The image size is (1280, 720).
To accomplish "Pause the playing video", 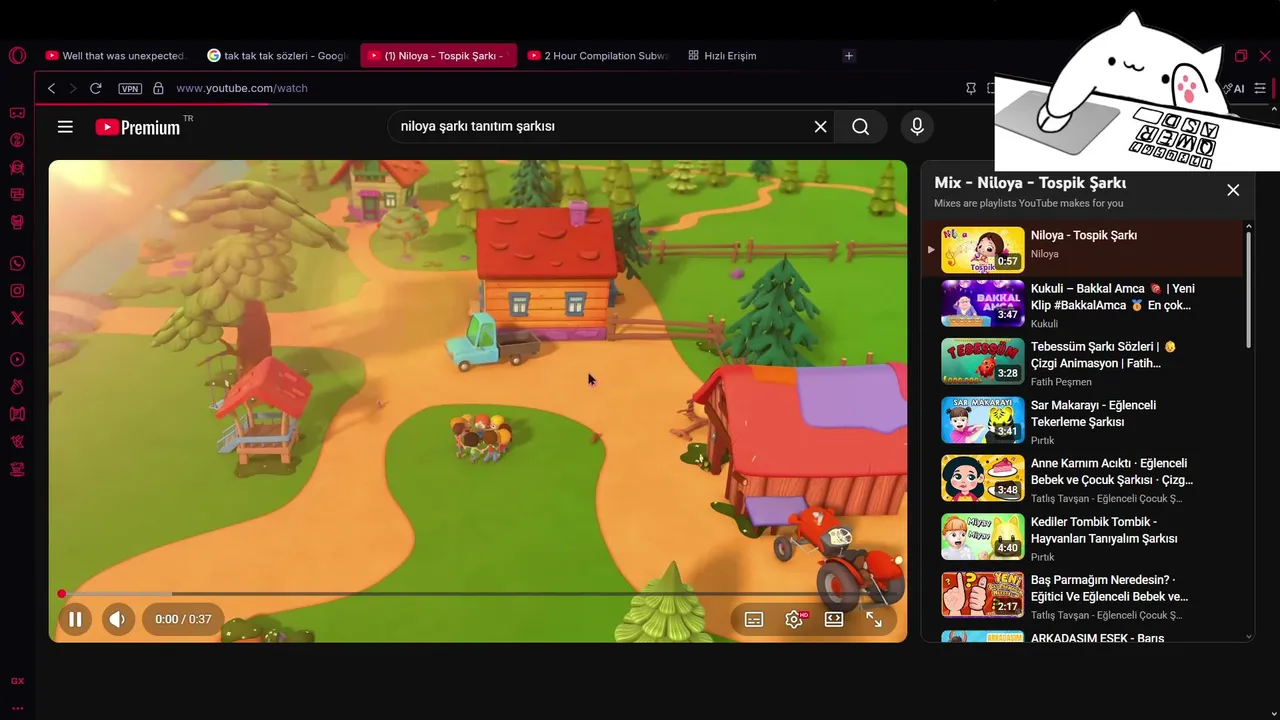I will pyautogui.click(x=75, y=619).
